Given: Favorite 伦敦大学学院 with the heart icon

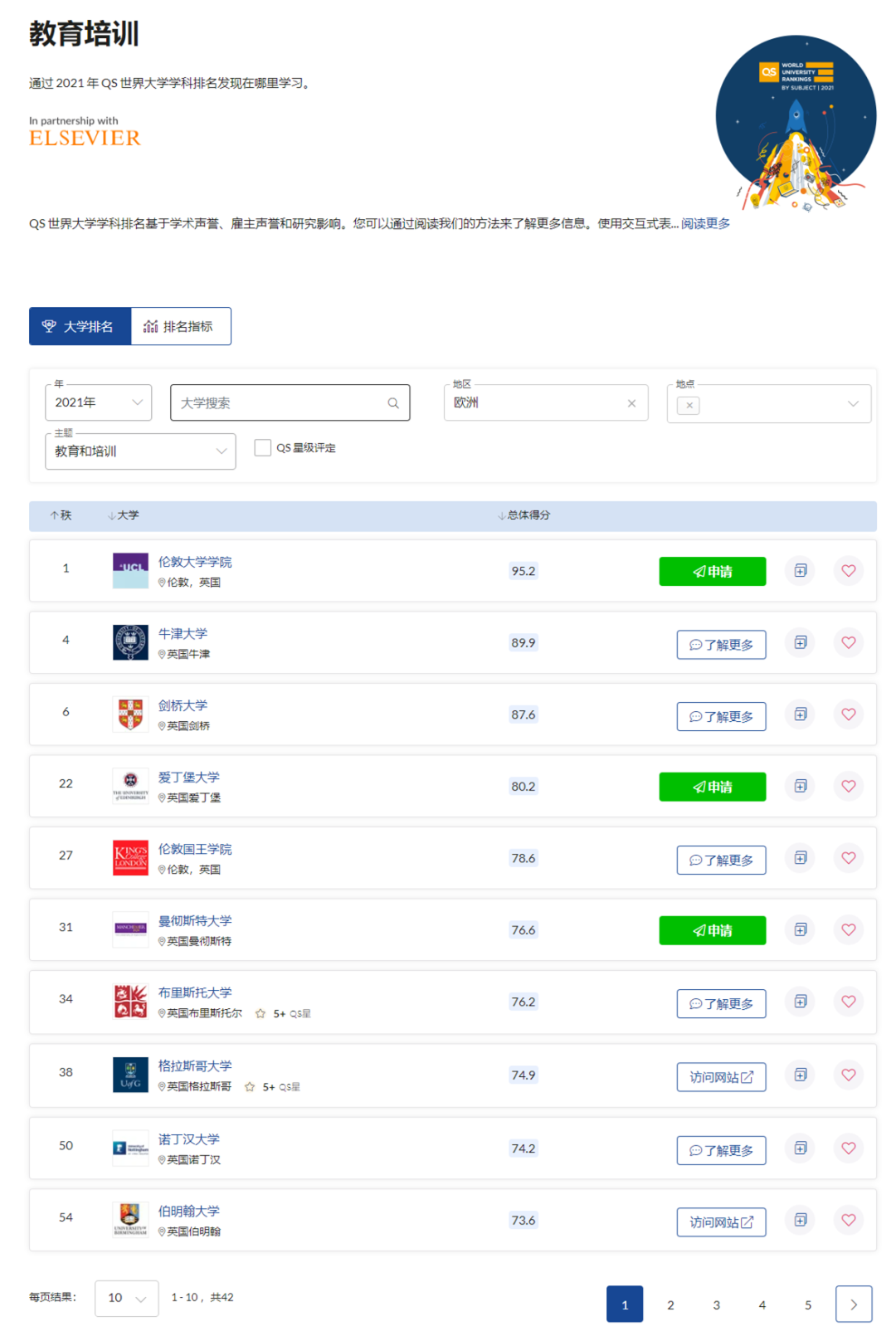Looking at the screenshot, I should point(848,570).
